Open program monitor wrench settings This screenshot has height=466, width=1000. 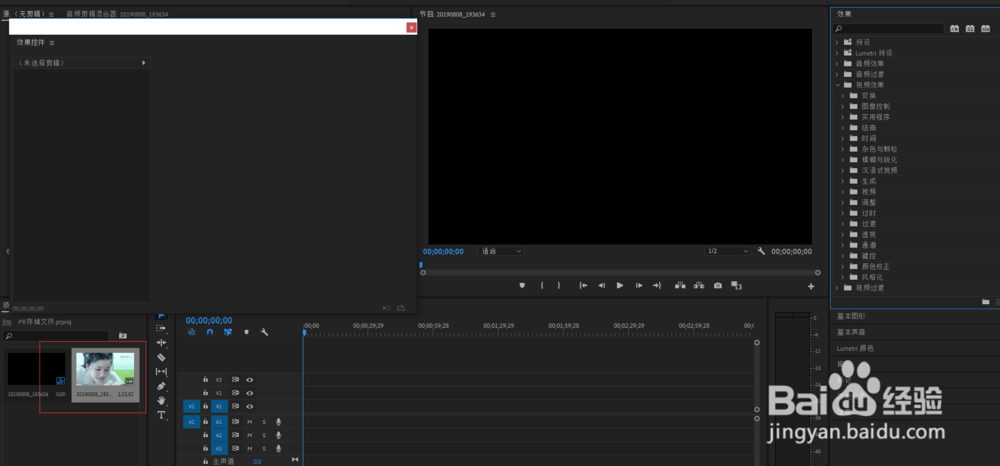pos(761,251)
